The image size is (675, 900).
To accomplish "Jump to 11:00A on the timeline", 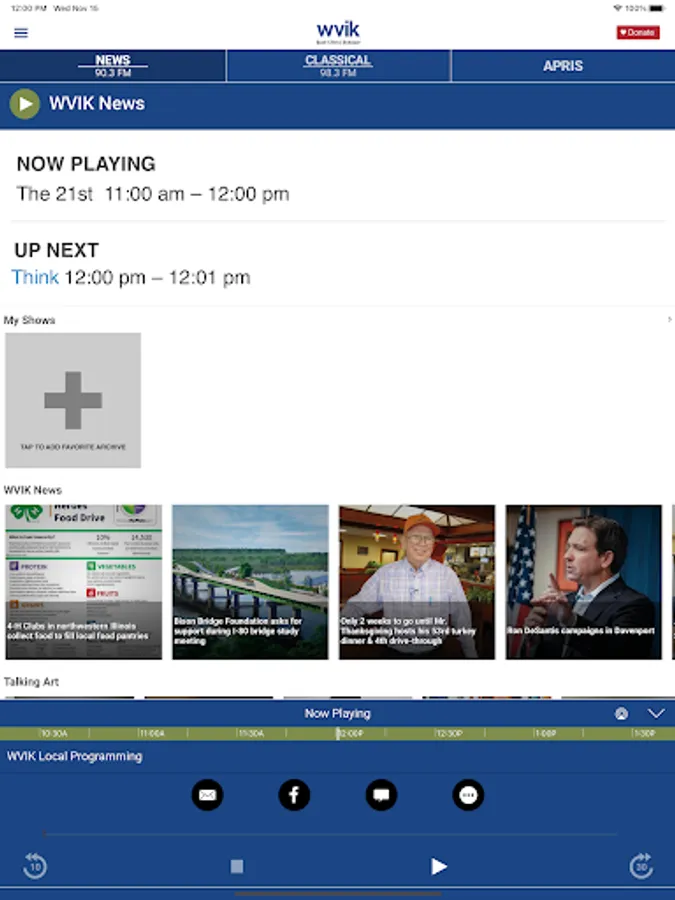I will tap(152, 734).
